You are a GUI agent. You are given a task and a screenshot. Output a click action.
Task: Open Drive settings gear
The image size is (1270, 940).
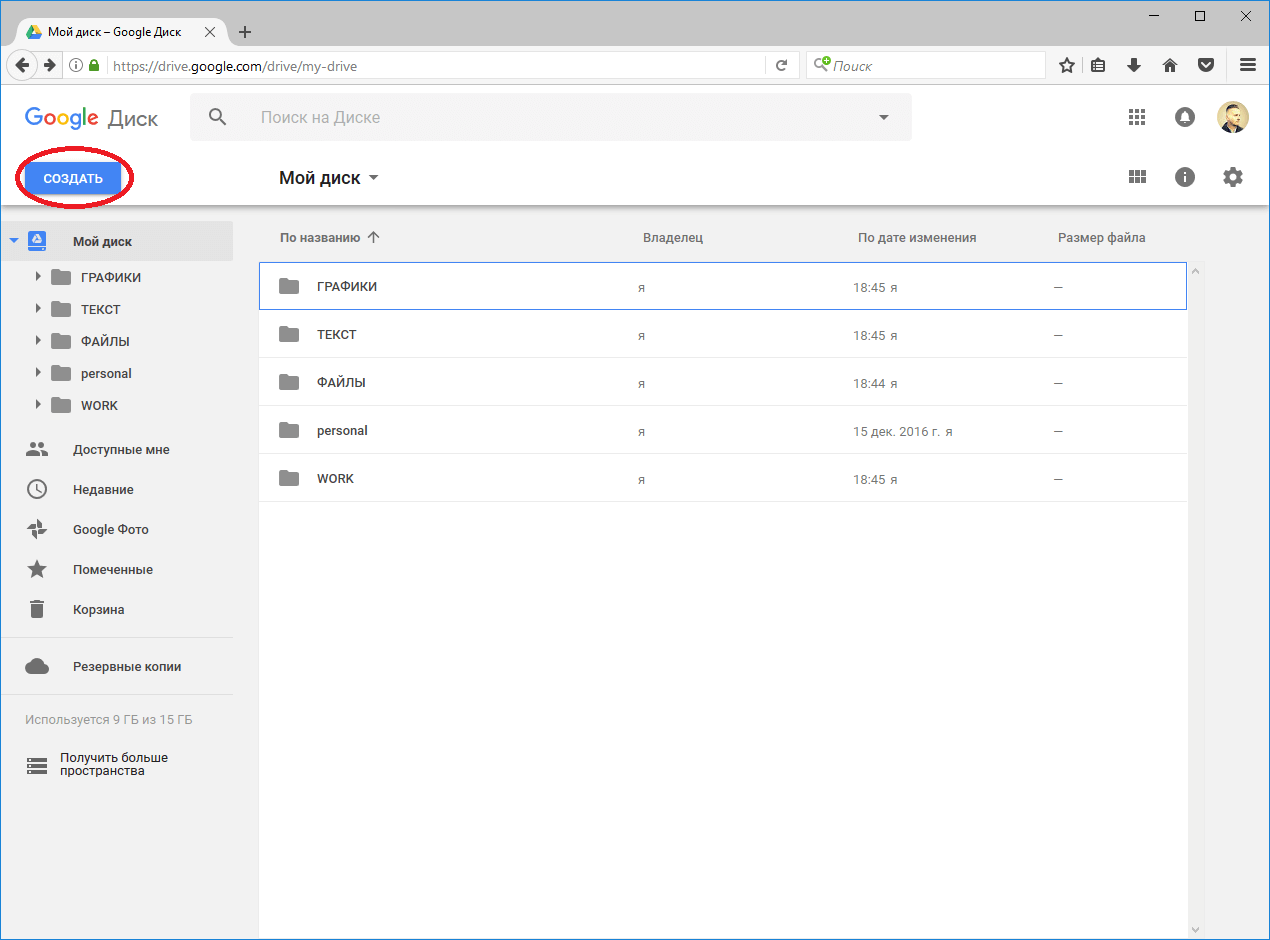pyautogui.click(x=1233, y=177)
